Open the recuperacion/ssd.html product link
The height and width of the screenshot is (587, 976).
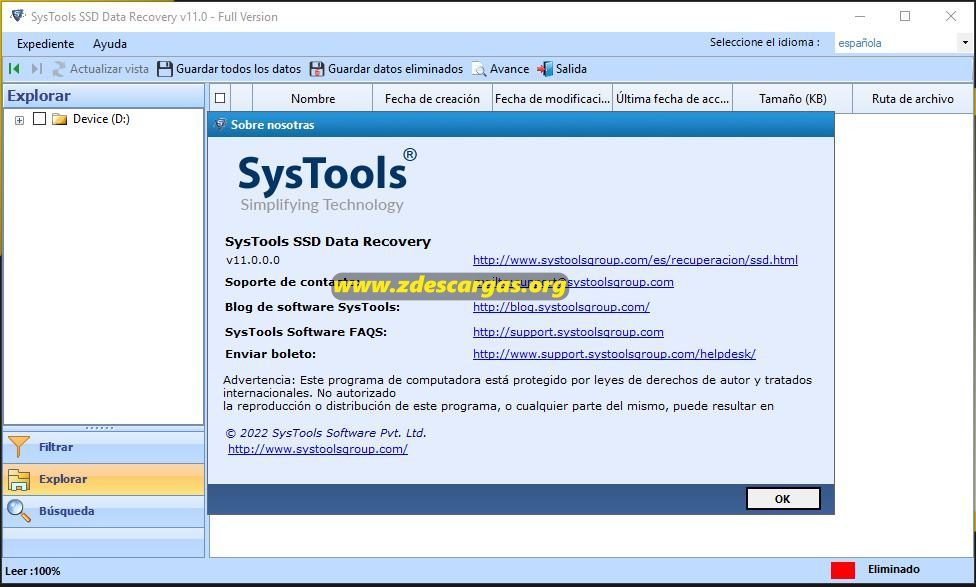pos(635,260)
